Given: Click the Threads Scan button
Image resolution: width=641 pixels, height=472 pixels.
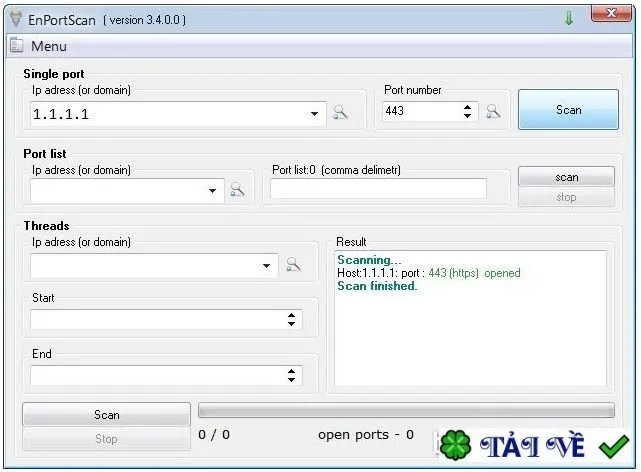Looking at the screenshot, I should (107, 414).
